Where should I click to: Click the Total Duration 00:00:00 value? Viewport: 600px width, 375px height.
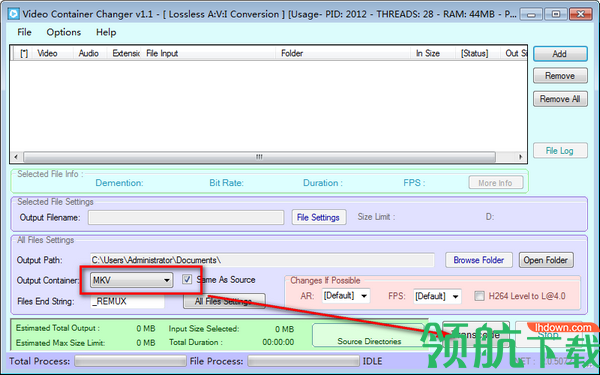click(278, 342)
